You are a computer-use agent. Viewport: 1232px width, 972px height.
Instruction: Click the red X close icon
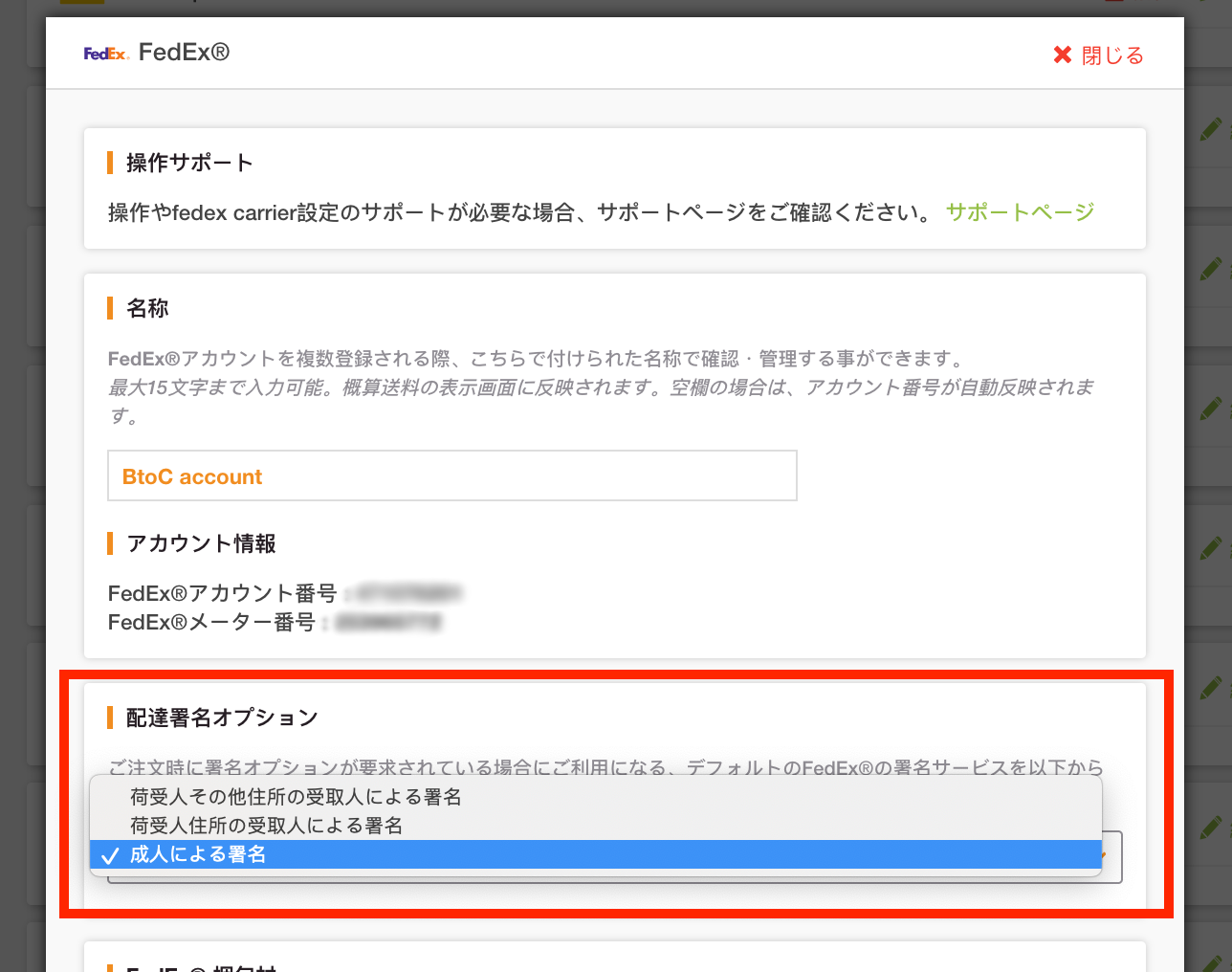point(1062,55)
